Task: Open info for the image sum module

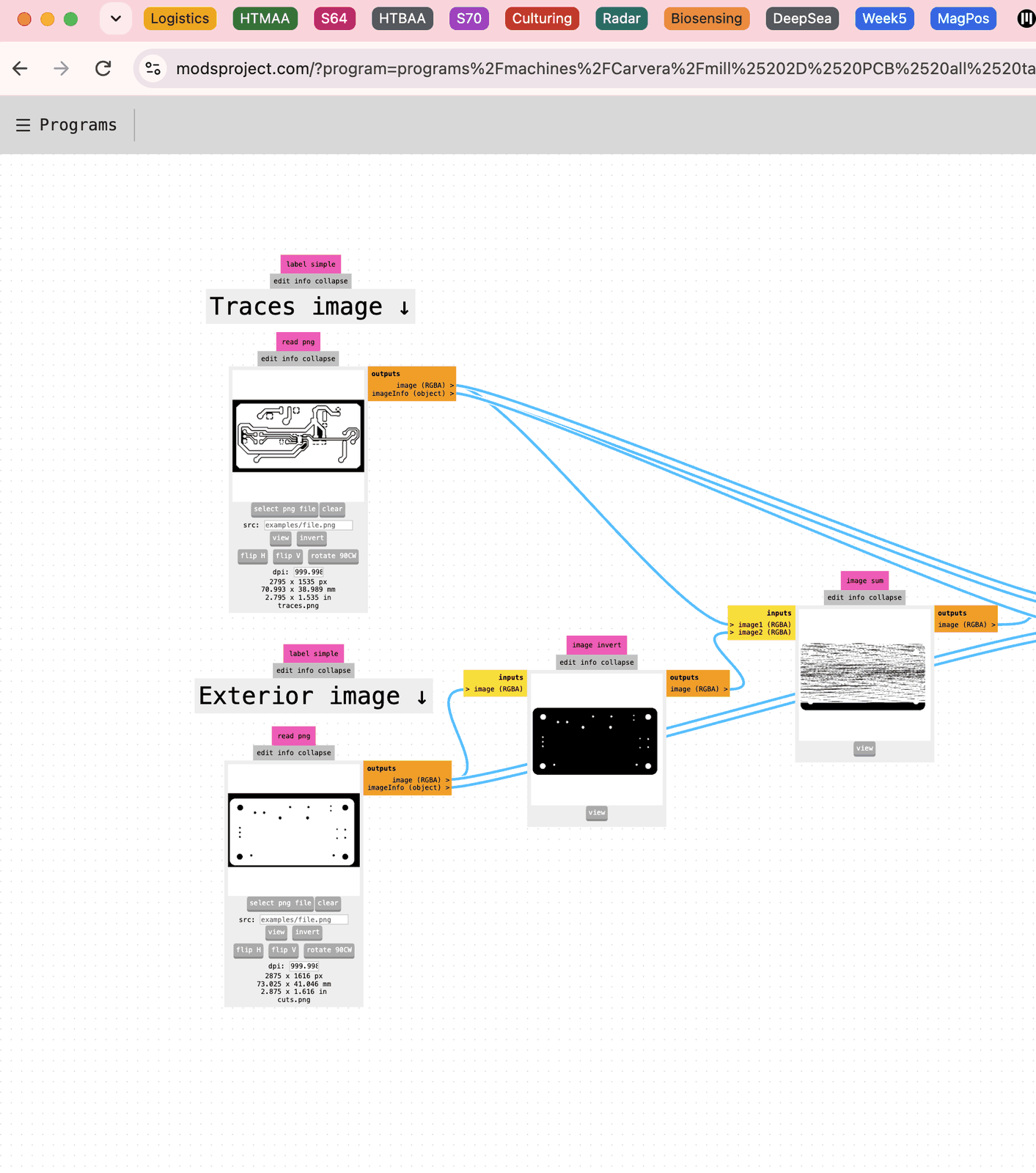Action: coord(856,597)
